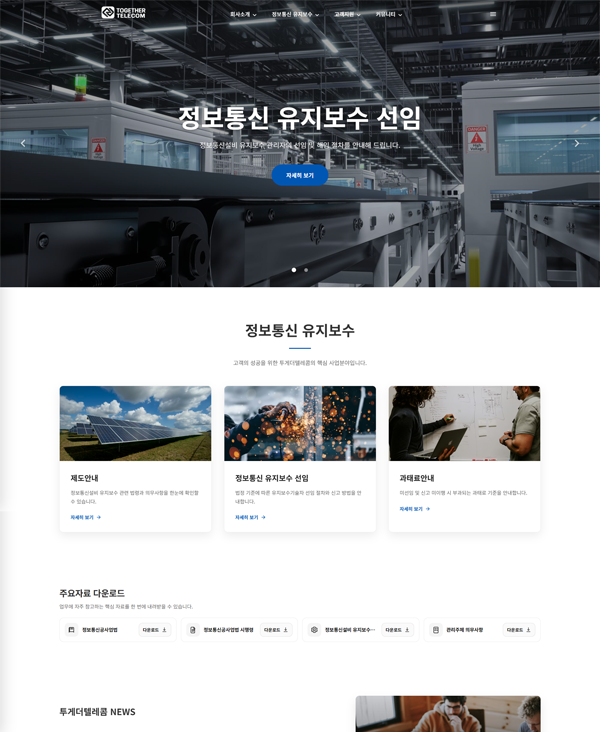Screen dimensions: 600x732
Task: Open the welding sparks card image
Action: pyautogui.click(x=300, y=423)
